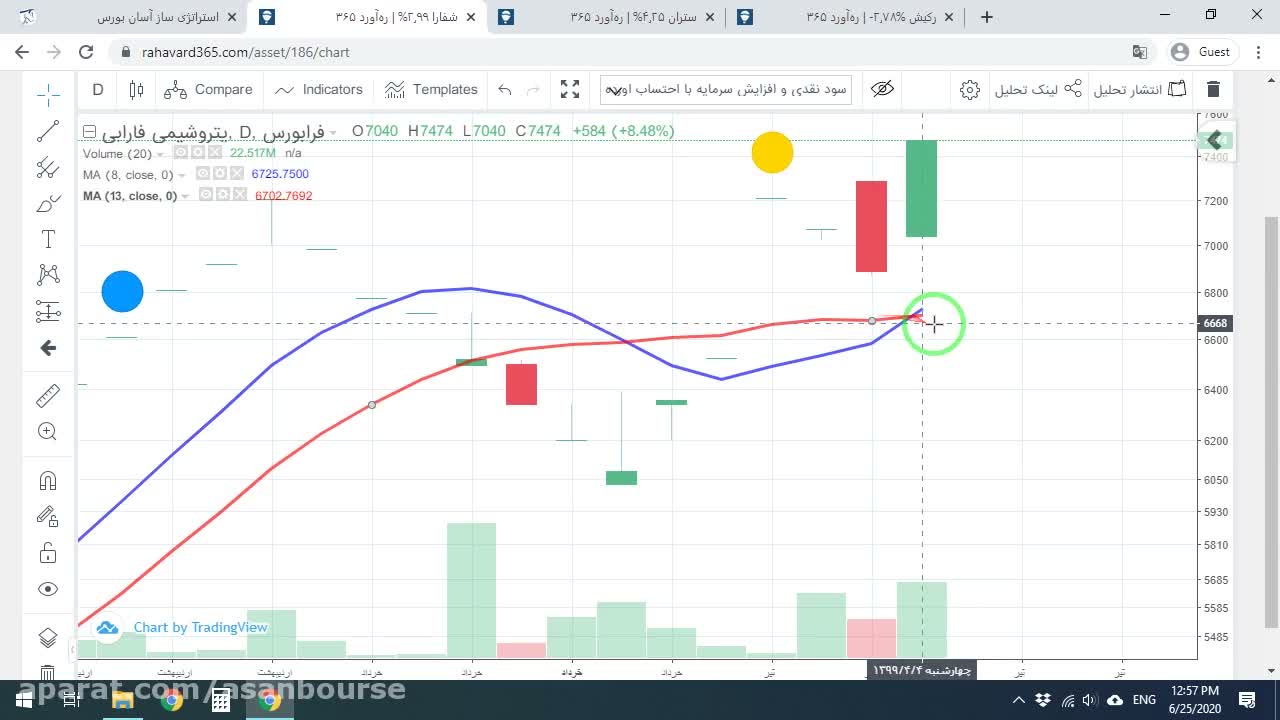Enable magnet mode in the sidebar
Image resolution: width=1280 pixels, height=720 pixels.
(x=48, y=481)
